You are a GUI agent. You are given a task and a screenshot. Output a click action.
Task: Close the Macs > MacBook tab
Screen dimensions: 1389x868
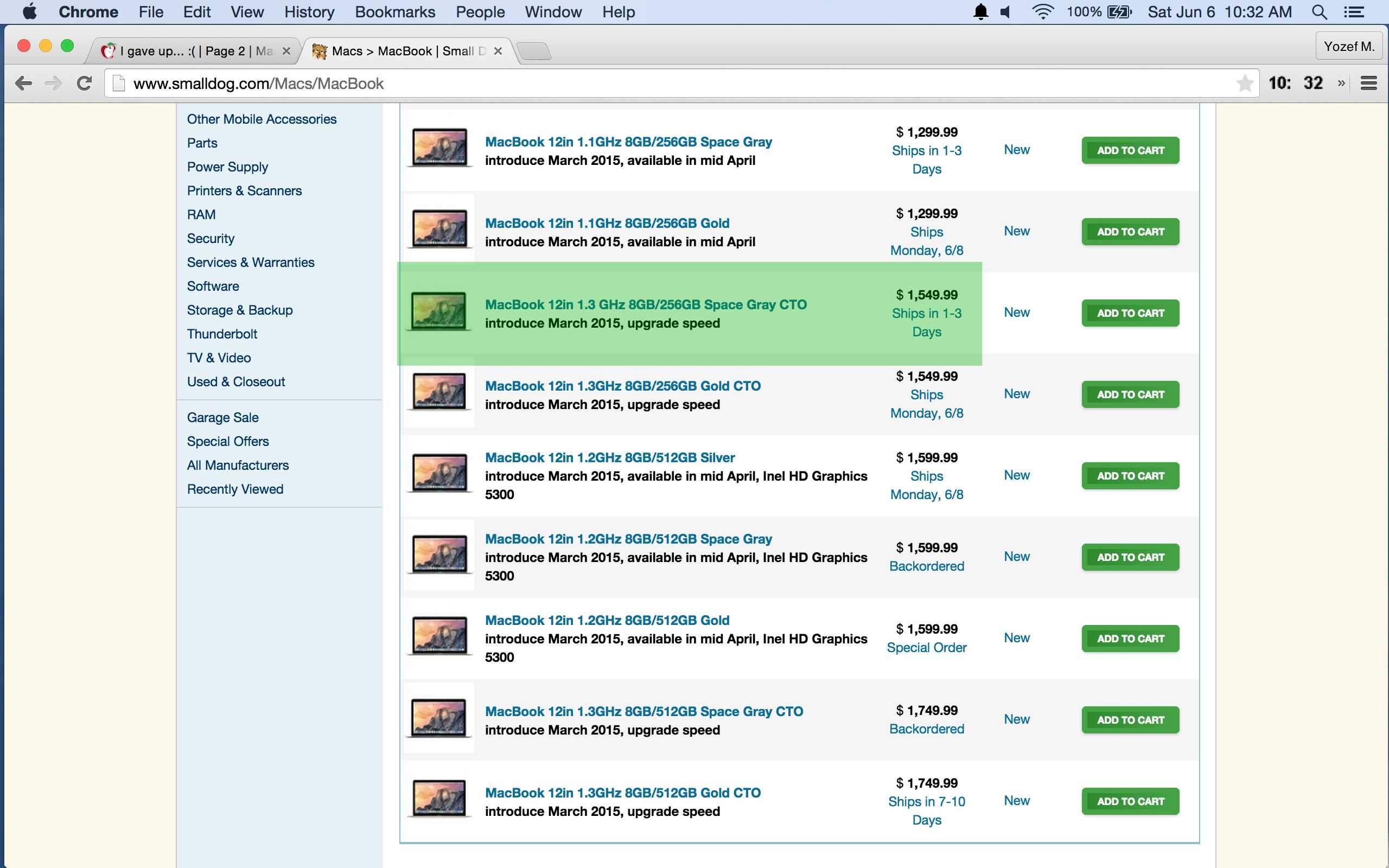point(498,51)
